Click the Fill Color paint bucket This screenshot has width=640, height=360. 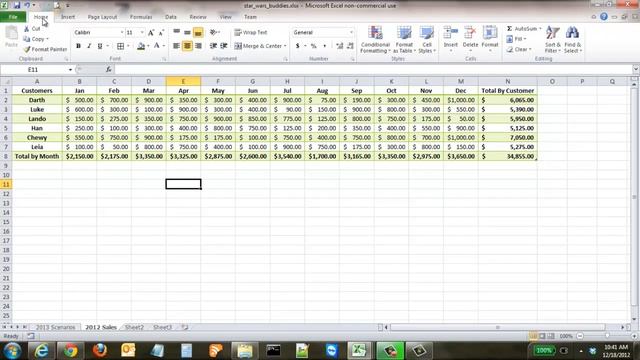coord(141,46)
